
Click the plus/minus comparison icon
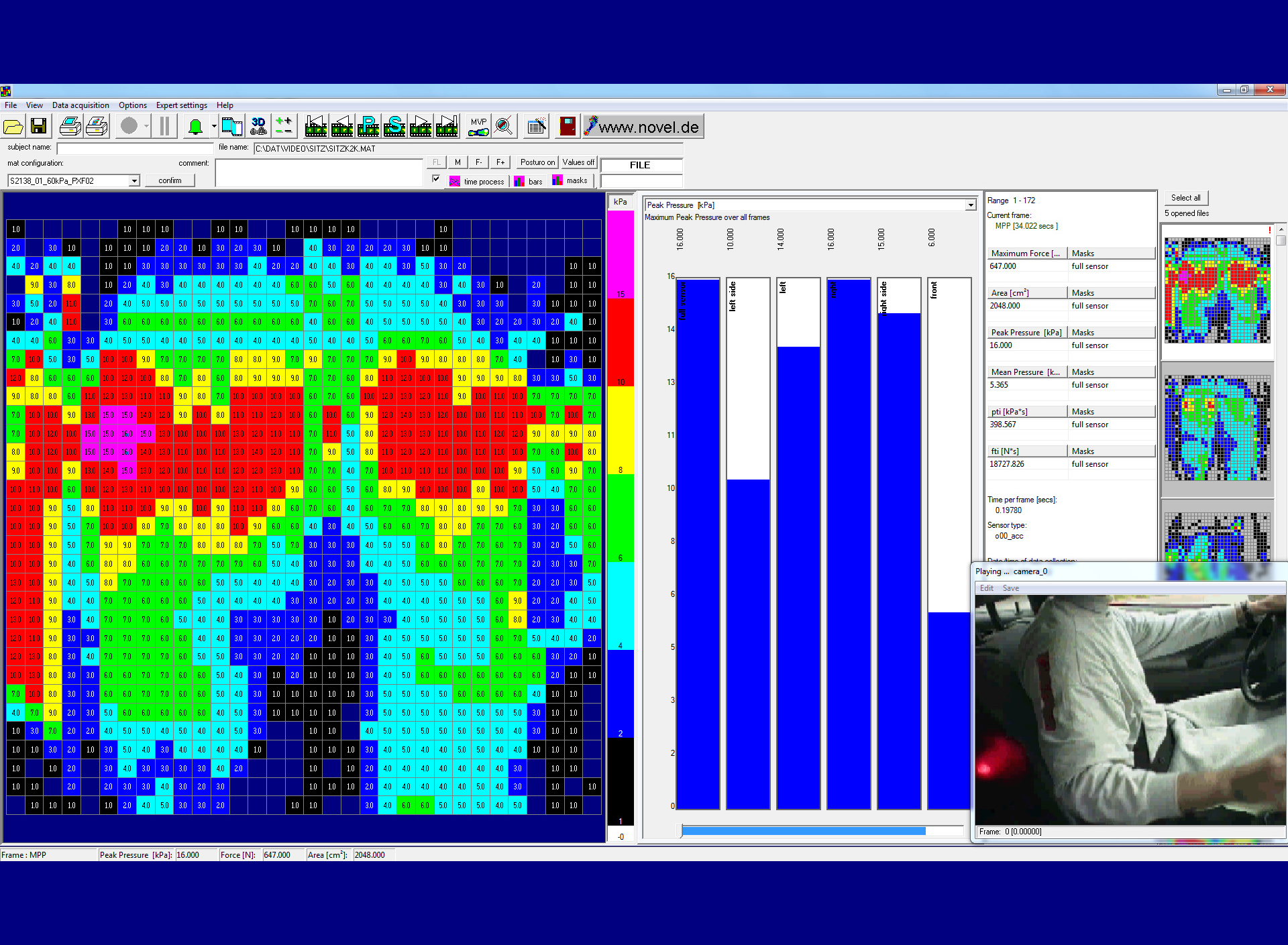pos(284,127)
